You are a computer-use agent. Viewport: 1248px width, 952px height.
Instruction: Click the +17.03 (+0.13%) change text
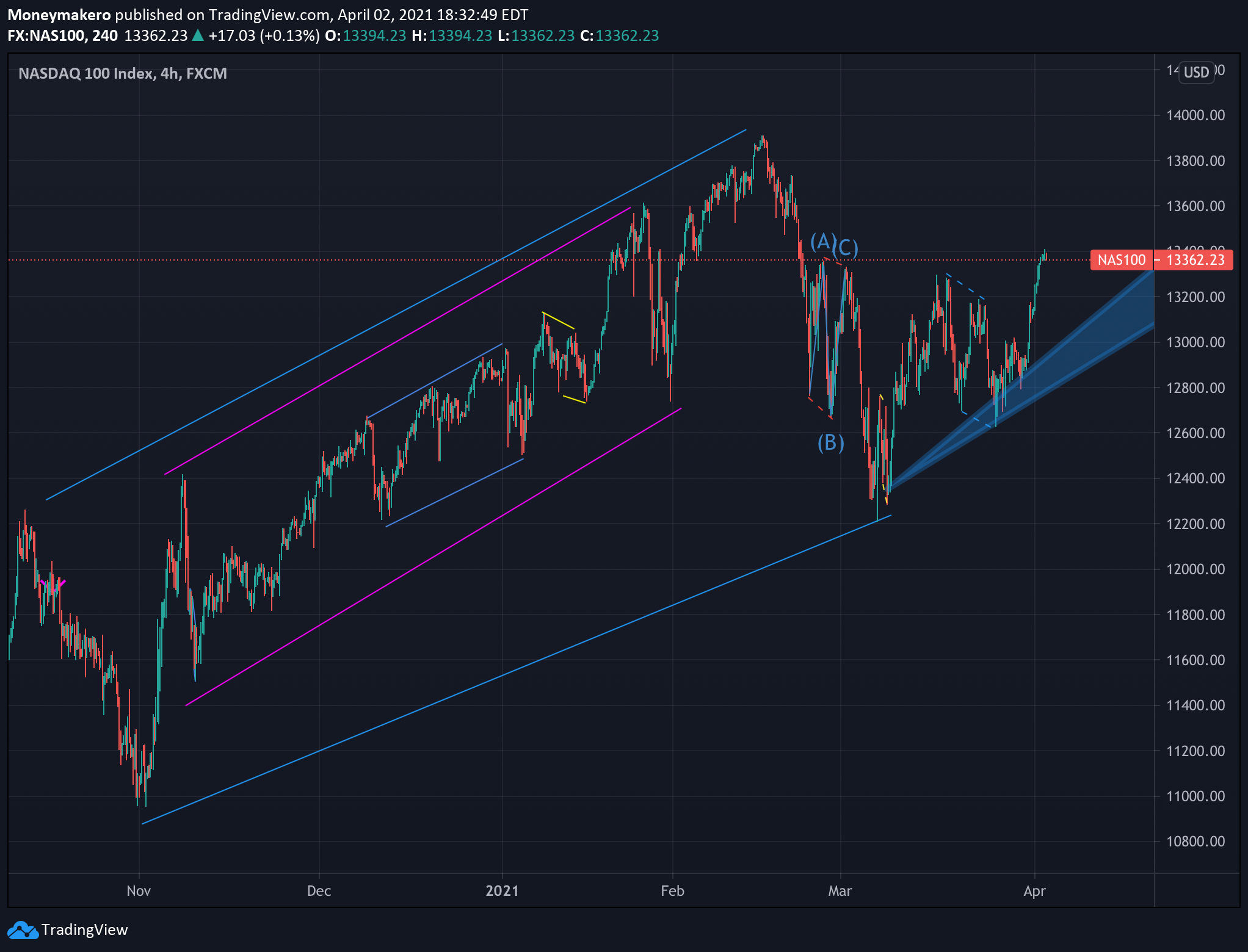coord(264,35)
